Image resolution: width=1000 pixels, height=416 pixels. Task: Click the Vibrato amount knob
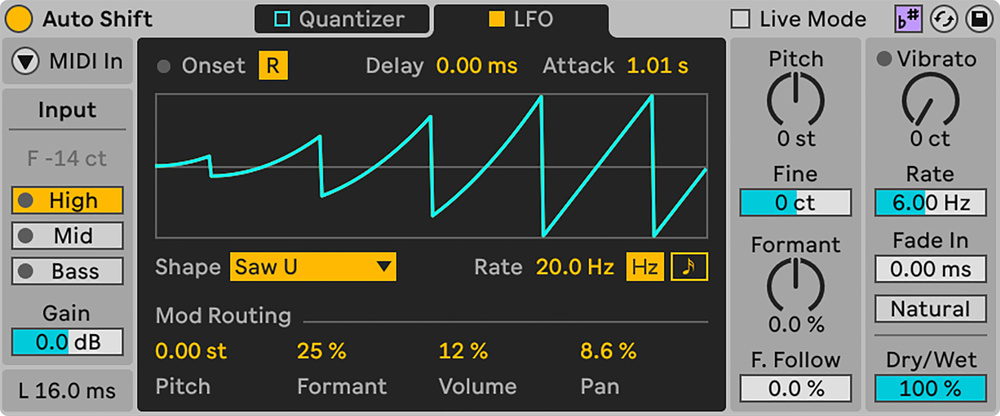[930, 101]
